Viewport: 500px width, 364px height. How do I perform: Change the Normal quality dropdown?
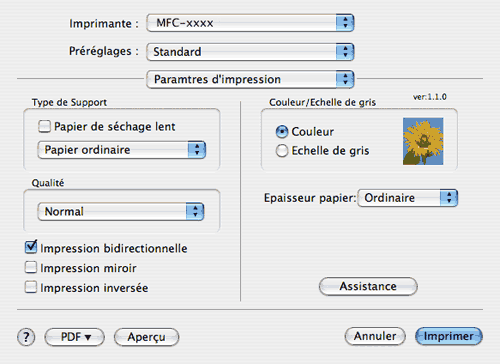[121, 211]
